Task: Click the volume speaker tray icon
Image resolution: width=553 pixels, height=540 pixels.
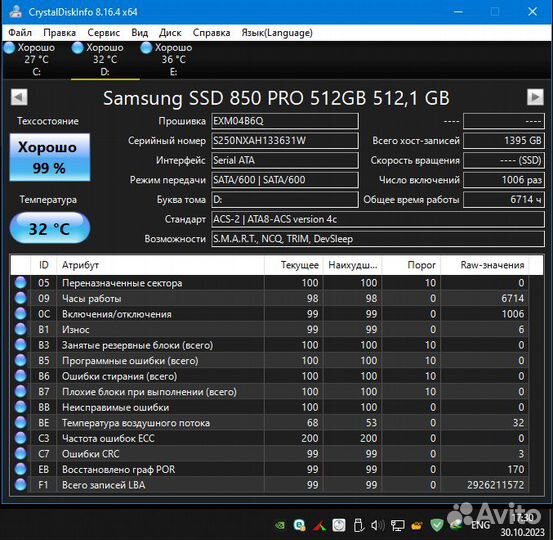Action: [x=377, y=526]
